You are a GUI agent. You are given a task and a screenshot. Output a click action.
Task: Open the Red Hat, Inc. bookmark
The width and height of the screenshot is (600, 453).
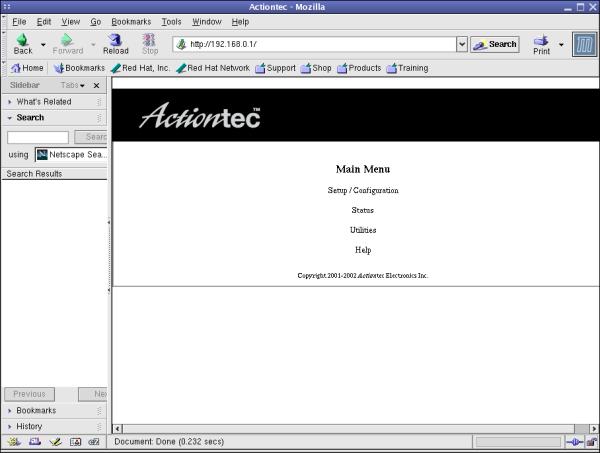pyautogui.click(x=140, y=68)
